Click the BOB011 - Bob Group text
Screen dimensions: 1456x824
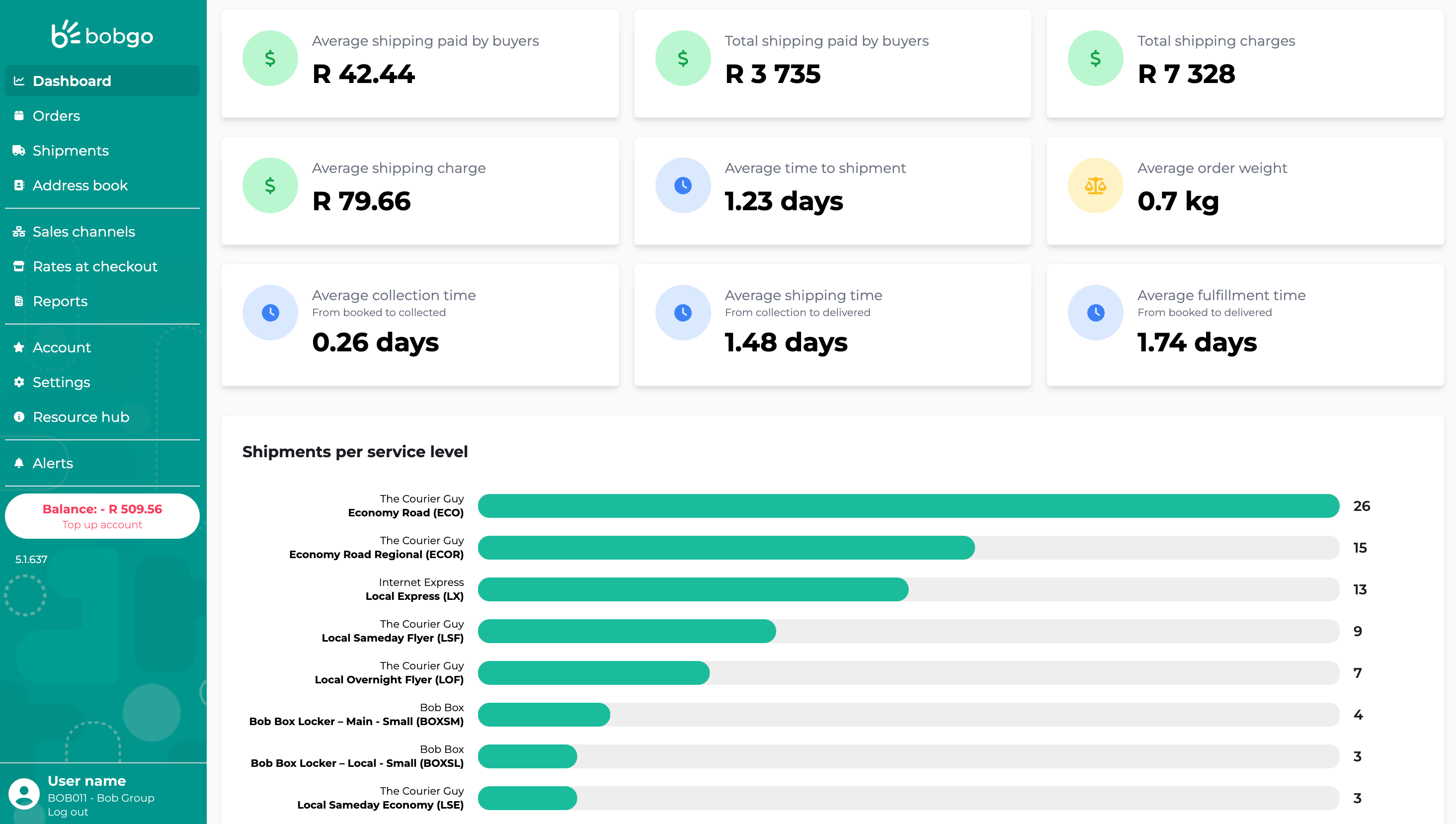(101, 797)
